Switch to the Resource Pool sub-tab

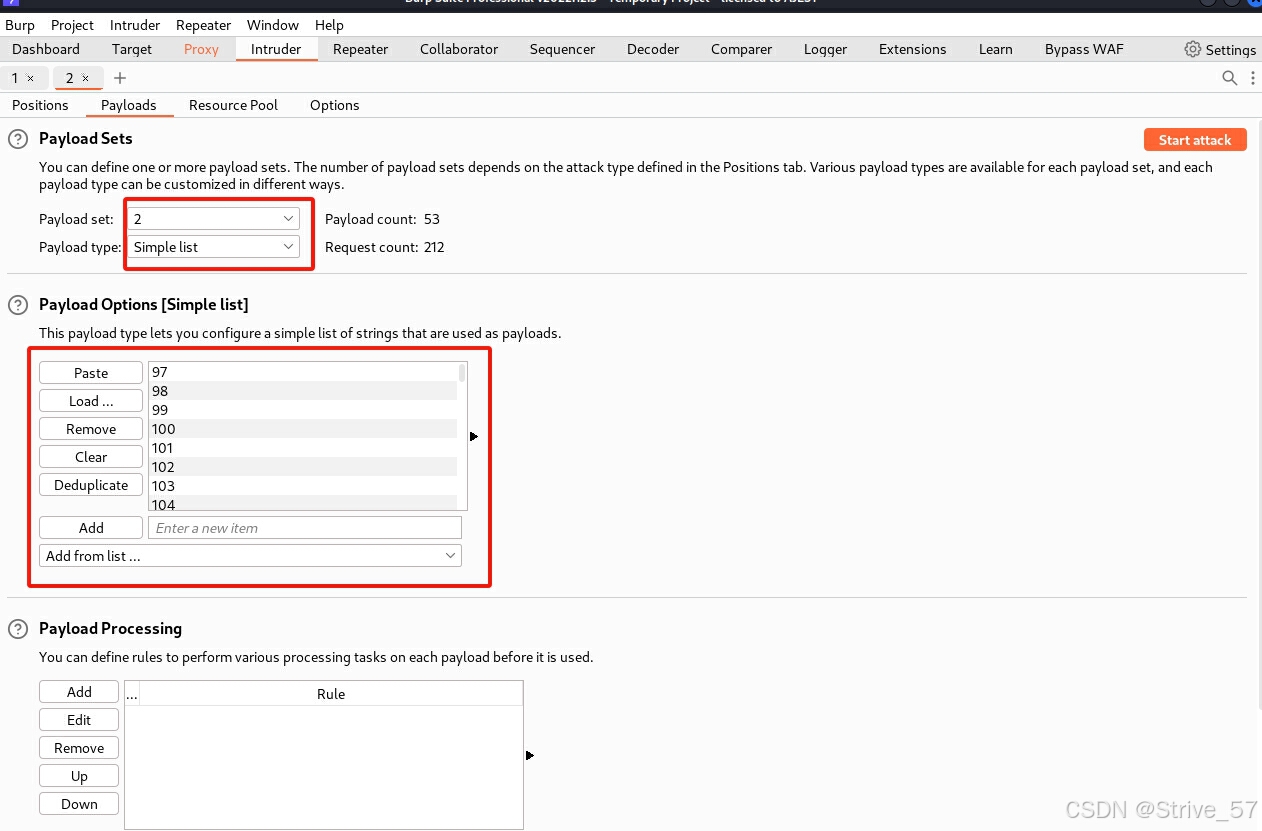click(x=234, y=105)
